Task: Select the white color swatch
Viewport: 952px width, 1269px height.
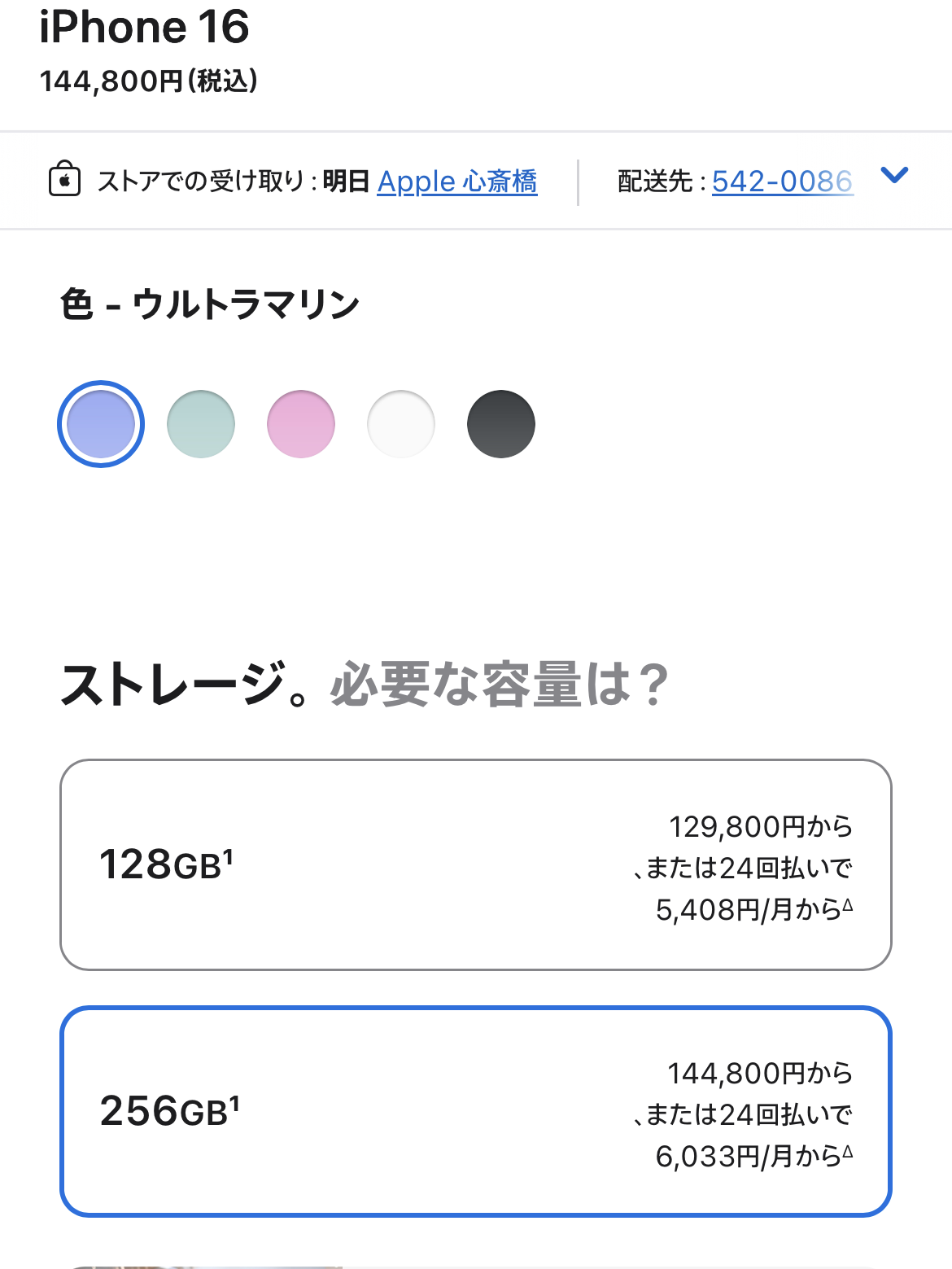Action: point(401,424)
